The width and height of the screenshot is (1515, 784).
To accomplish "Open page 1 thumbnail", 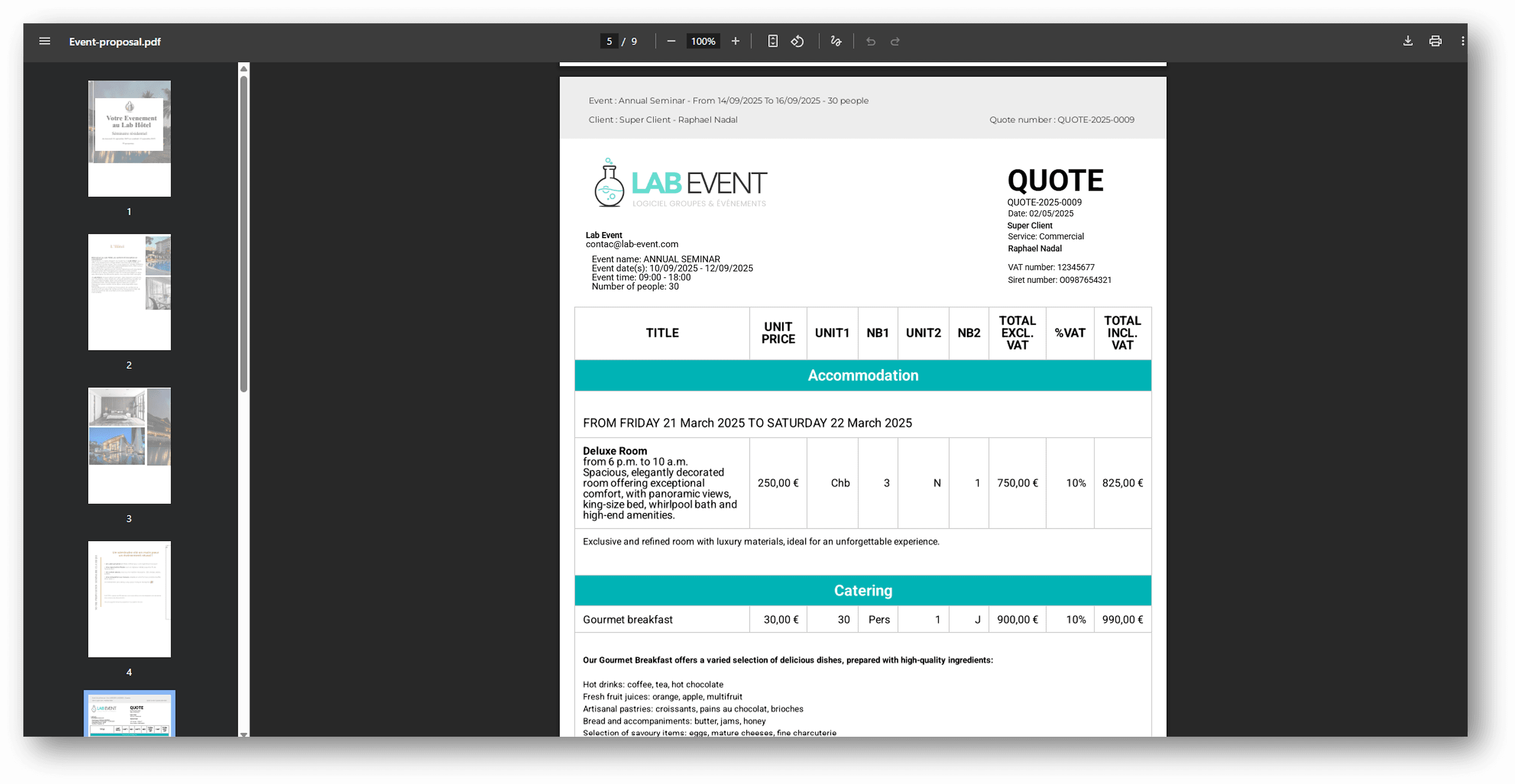I will [x=129, y=139].
